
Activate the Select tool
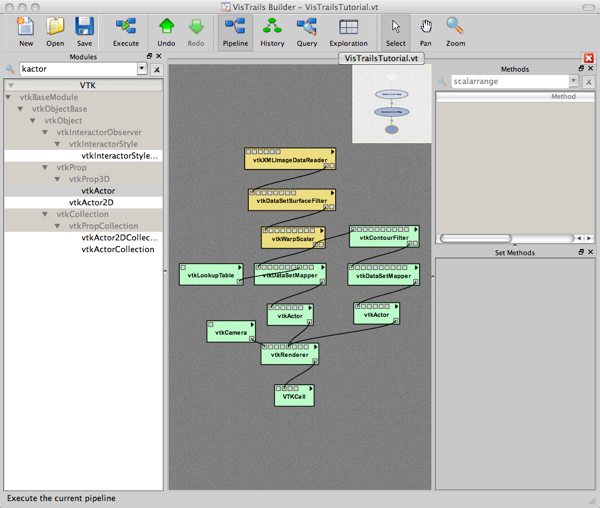[396, 32]
